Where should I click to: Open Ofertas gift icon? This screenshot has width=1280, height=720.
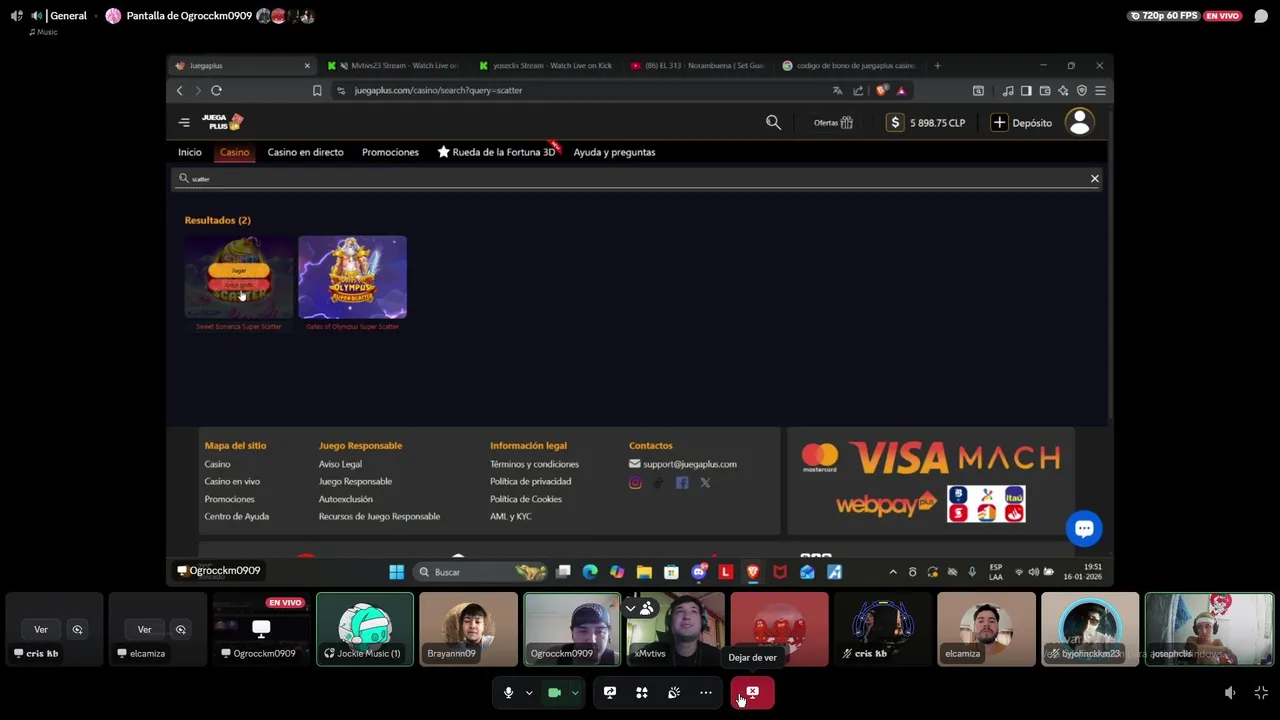coord(833,122)
